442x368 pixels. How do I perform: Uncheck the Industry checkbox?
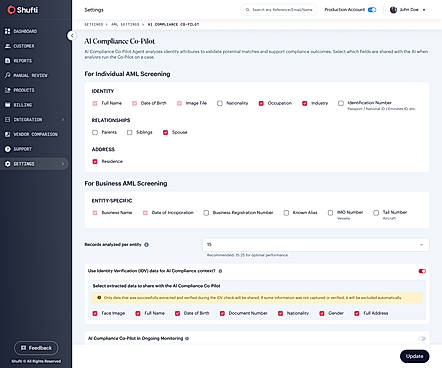(x=304, y=103)
